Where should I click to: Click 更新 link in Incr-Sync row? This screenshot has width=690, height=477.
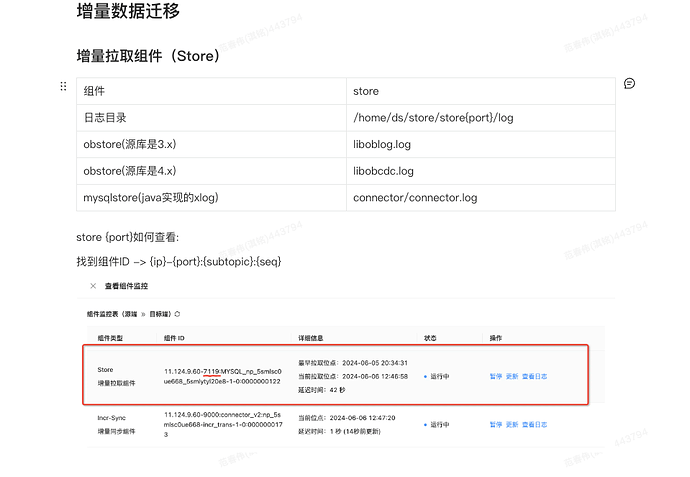(512, 425)
